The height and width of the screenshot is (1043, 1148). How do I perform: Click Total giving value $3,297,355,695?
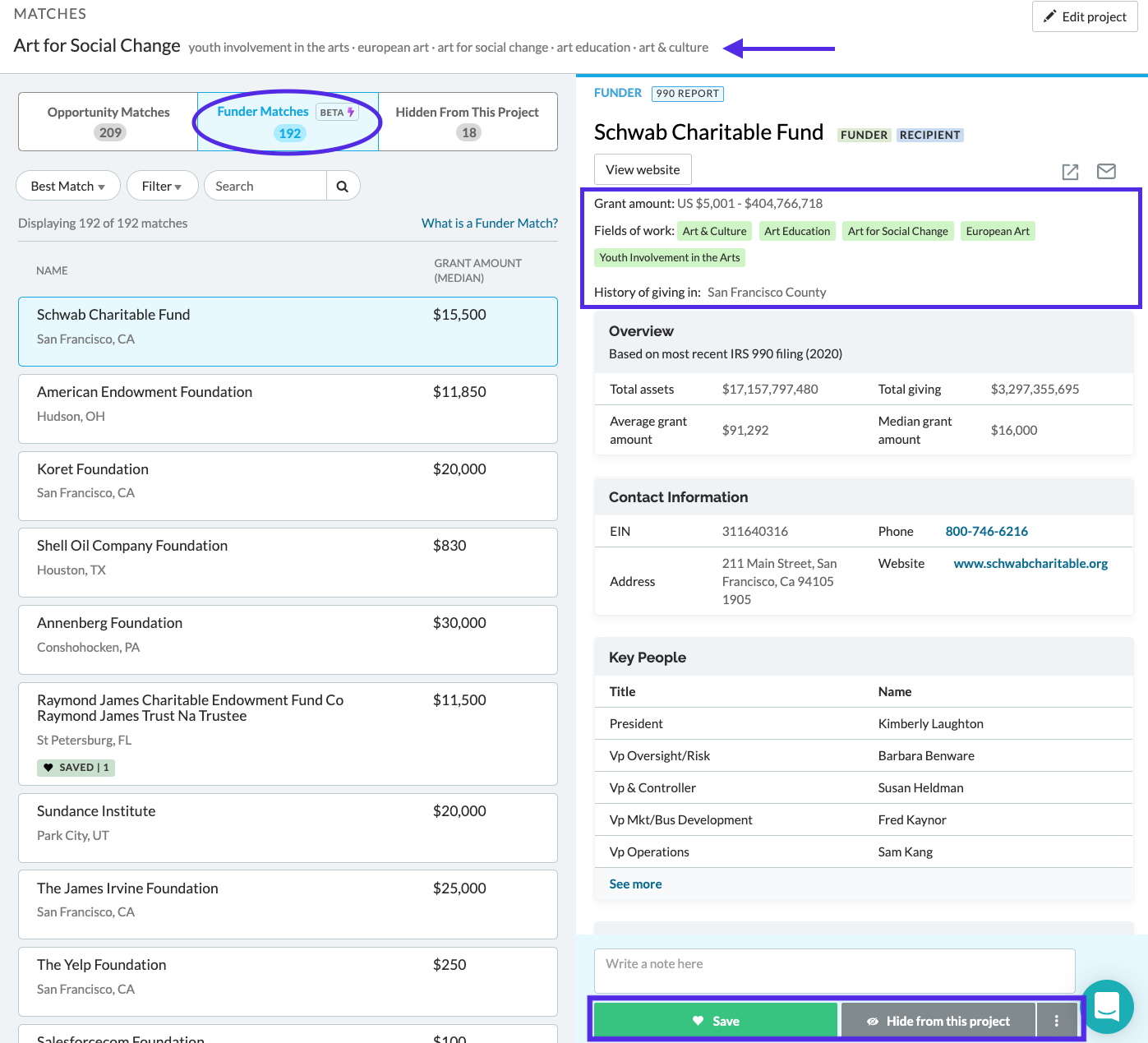click(1035, 389)
